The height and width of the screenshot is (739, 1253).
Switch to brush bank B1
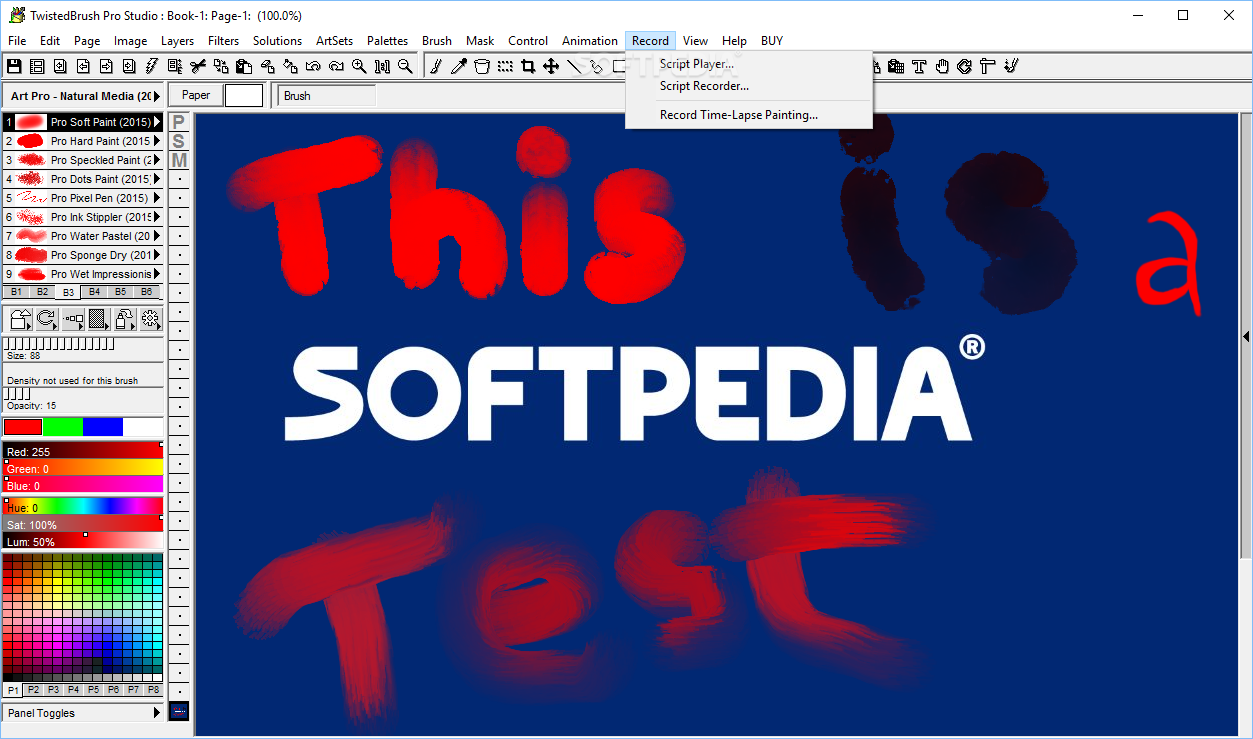[x=16, y=292]
